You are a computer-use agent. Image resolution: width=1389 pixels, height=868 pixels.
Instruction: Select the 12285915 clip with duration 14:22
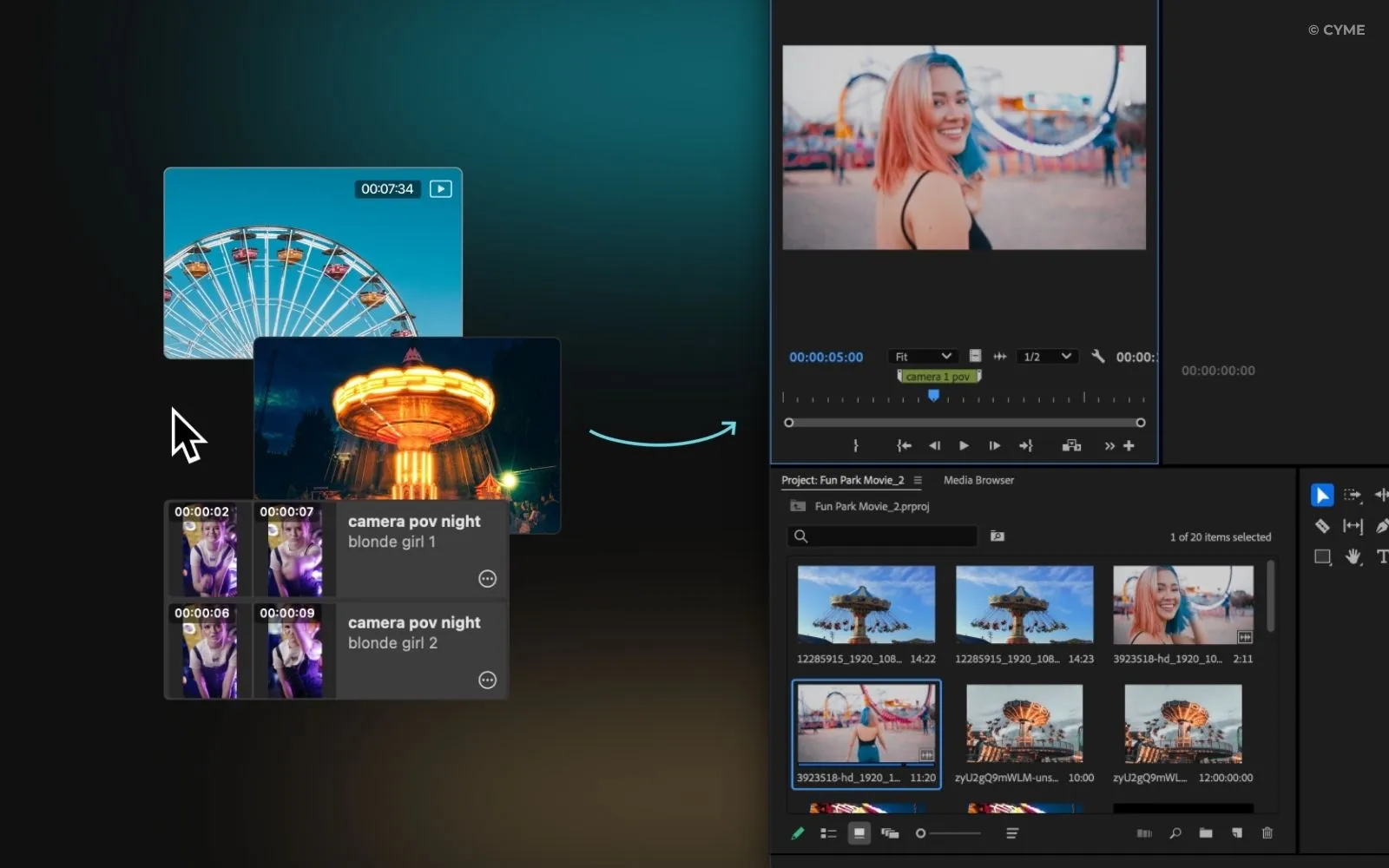click(x=866, y=615)
